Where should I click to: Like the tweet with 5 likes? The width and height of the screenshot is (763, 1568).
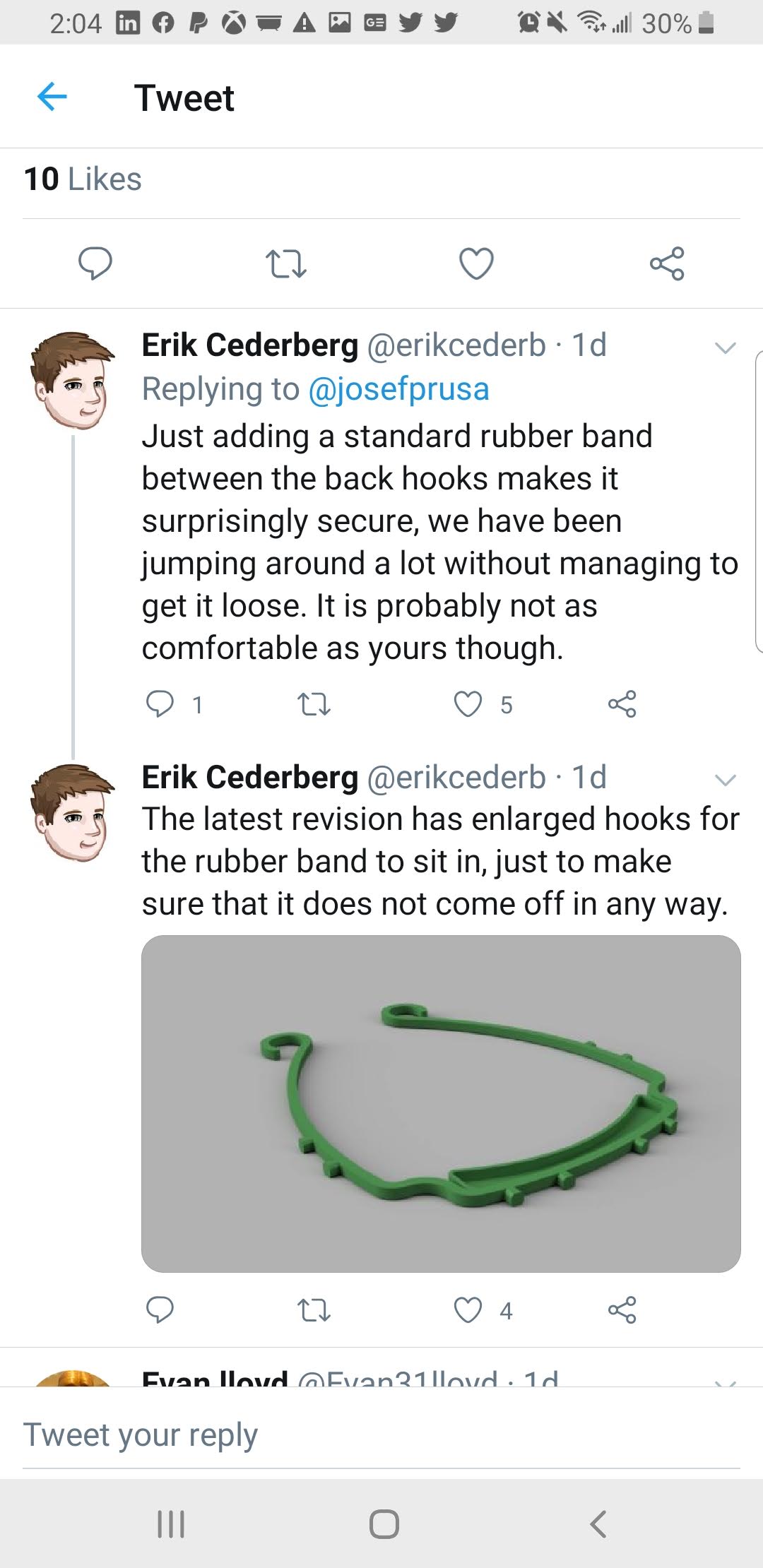tap(468, 704)
